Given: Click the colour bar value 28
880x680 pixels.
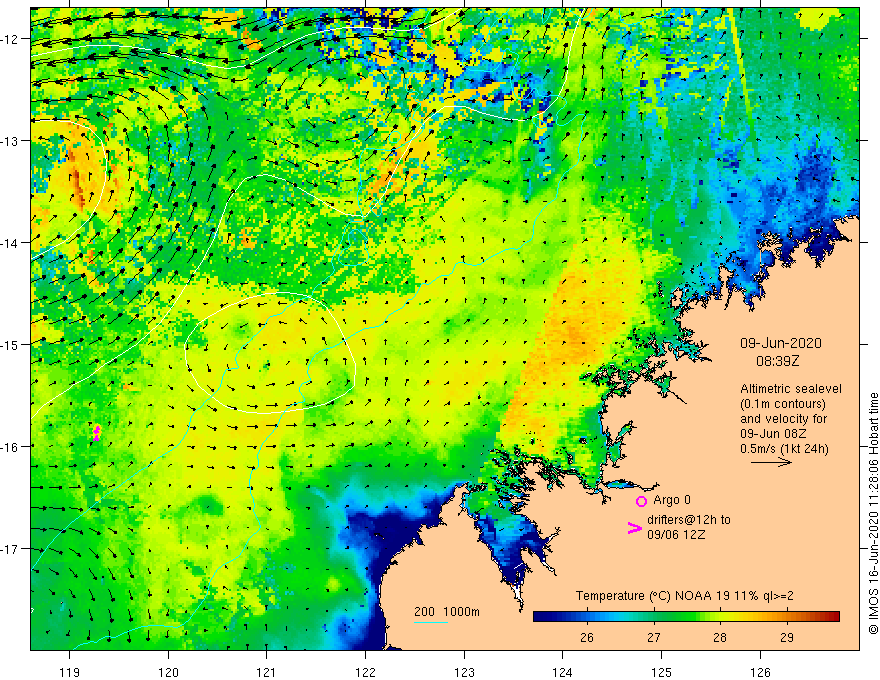Looking at the screenshot, I should tap(720, 637).
